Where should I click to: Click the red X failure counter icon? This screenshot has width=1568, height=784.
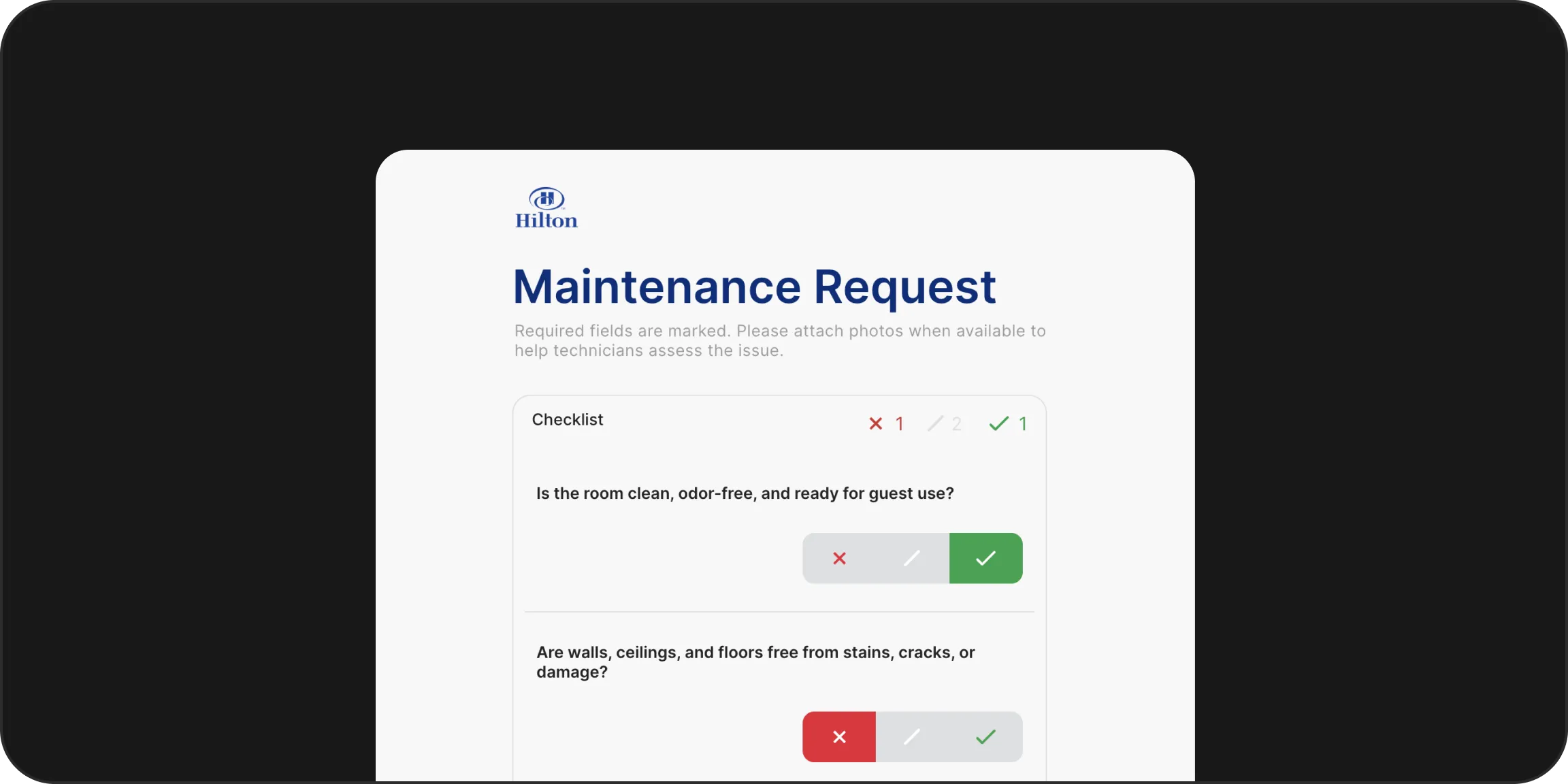(875, 423)
